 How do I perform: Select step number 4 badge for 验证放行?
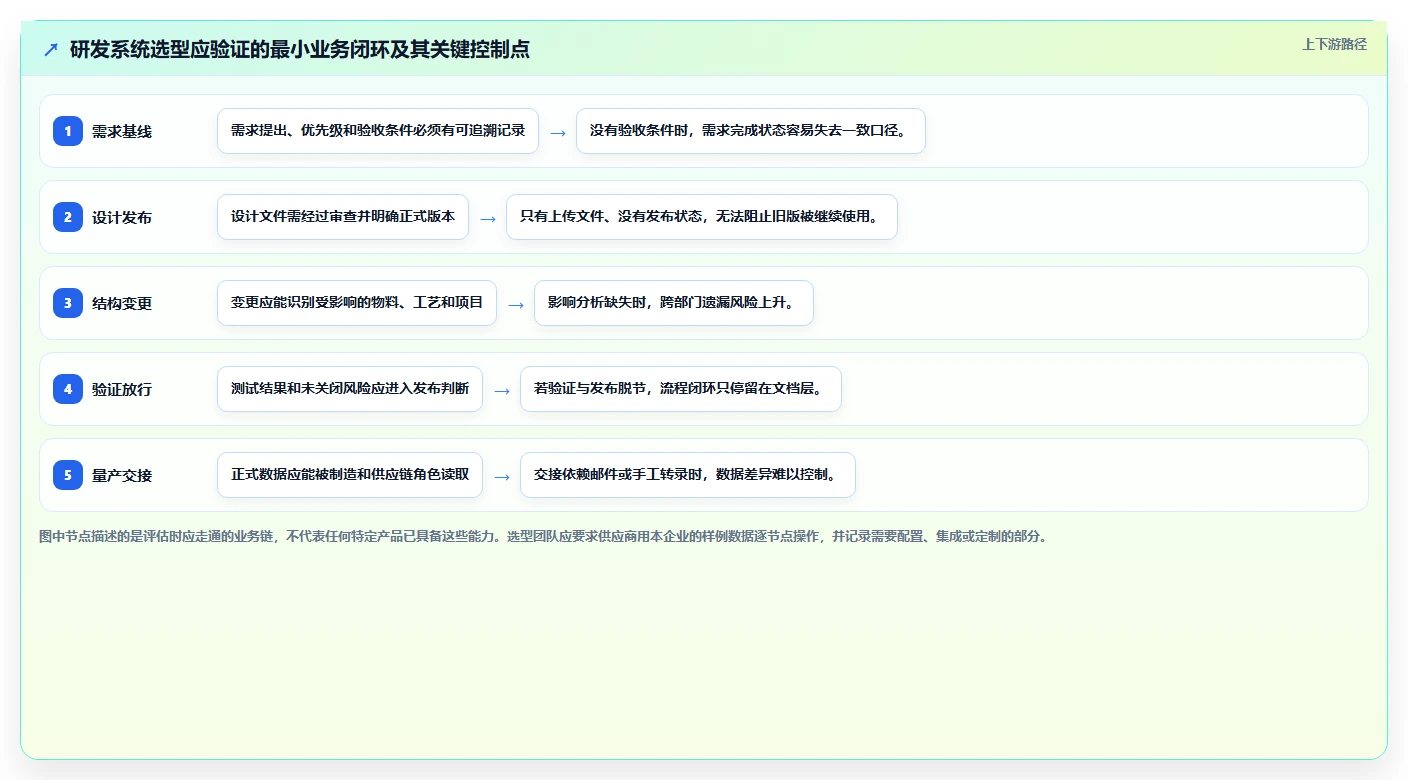(68, 389)
